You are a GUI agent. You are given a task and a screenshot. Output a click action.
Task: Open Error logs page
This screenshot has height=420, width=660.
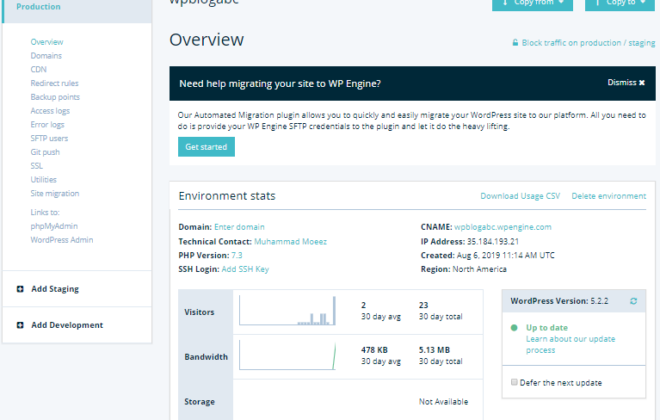tap(47, 125)
